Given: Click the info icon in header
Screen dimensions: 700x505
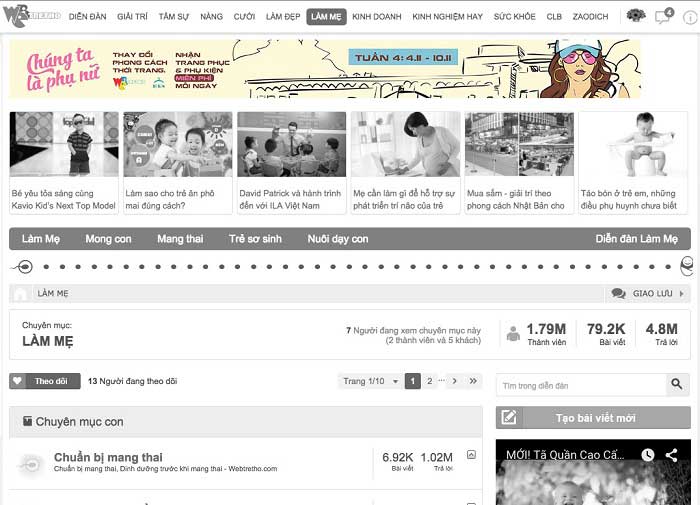Looking at the screenshot, I should [690, 17].
